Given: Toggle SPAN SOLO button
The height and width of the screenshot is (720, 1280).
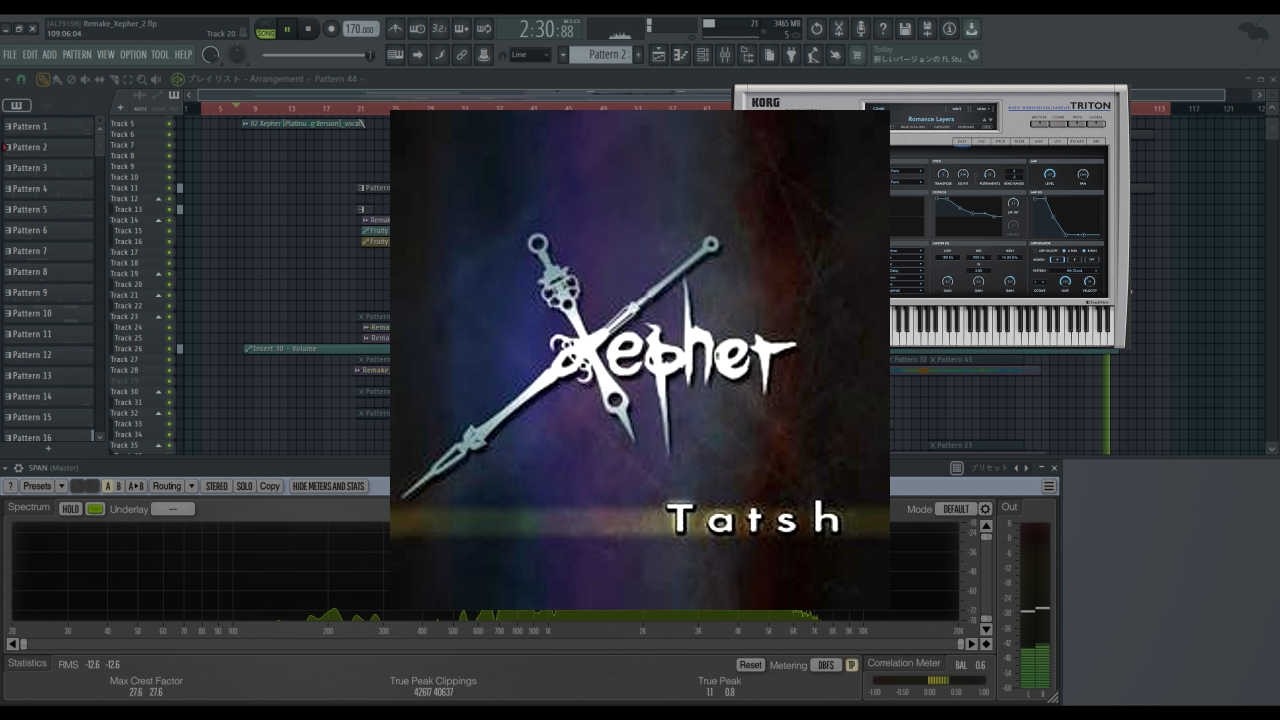Looking at the screenshot, I should tap(244, 486).
